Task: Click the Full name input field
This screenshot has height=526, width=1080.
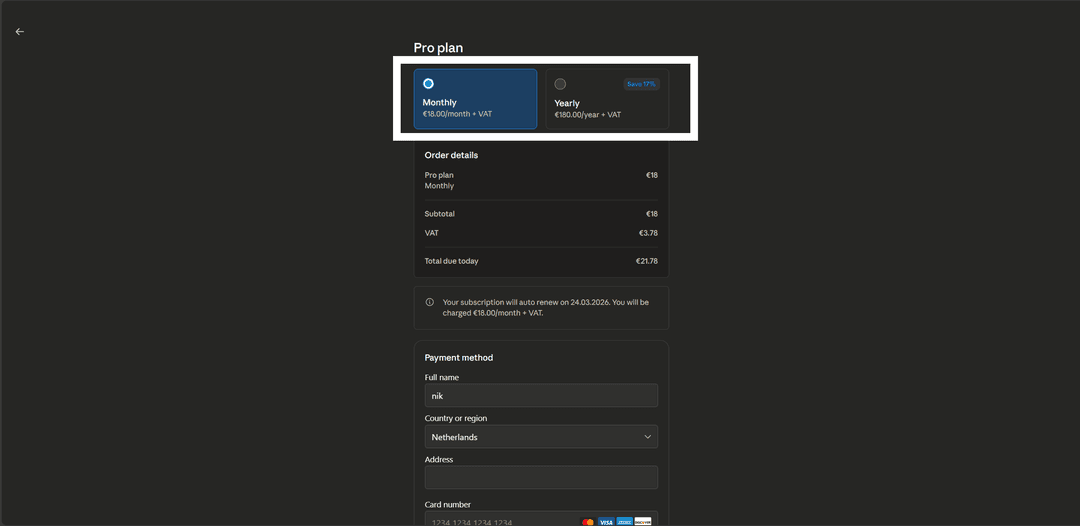Action: (x=541, y=396)
